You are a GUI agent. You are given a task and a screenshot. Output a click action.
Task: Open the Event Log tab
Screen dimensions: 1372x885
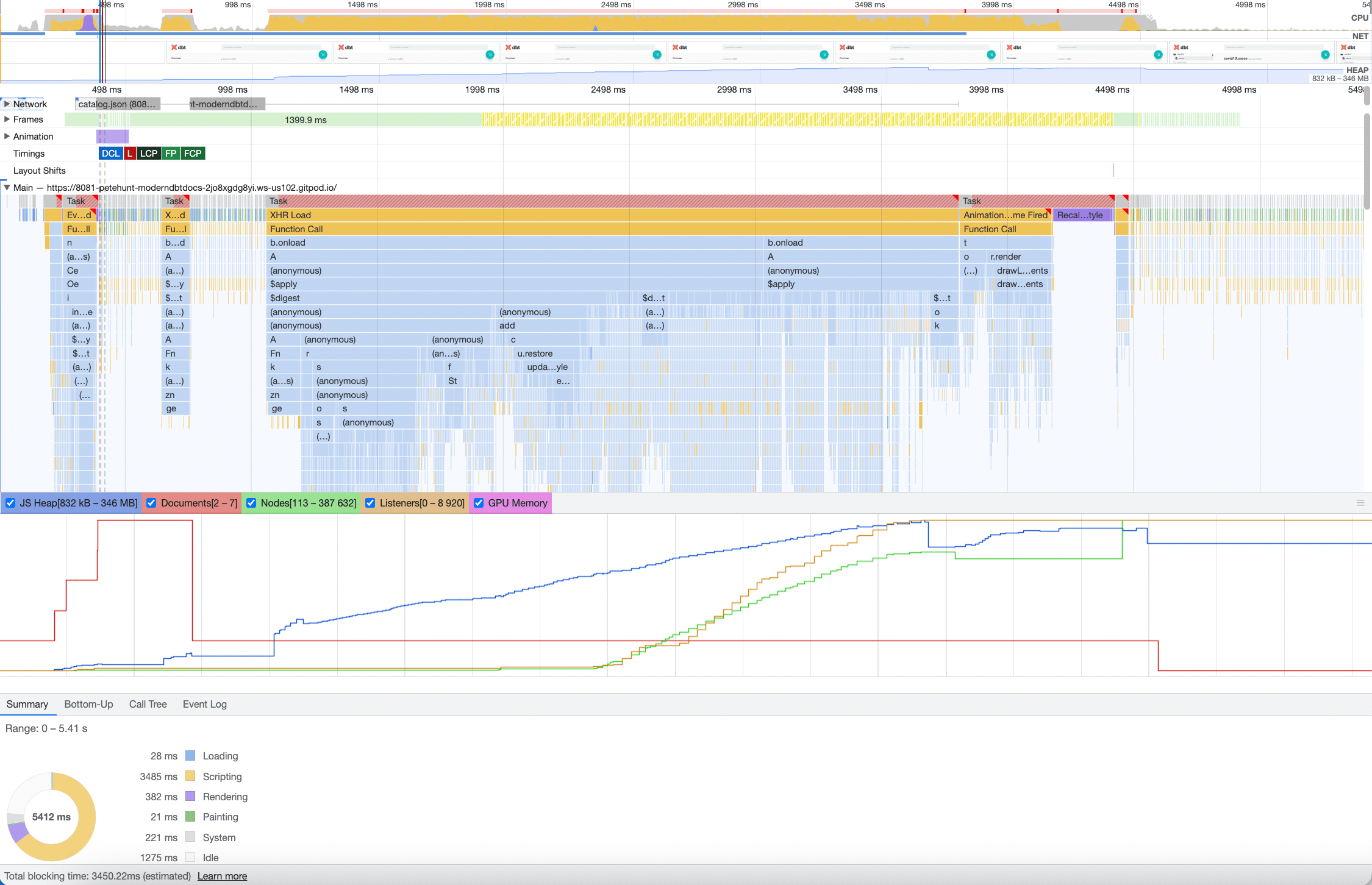pos(205,704)
